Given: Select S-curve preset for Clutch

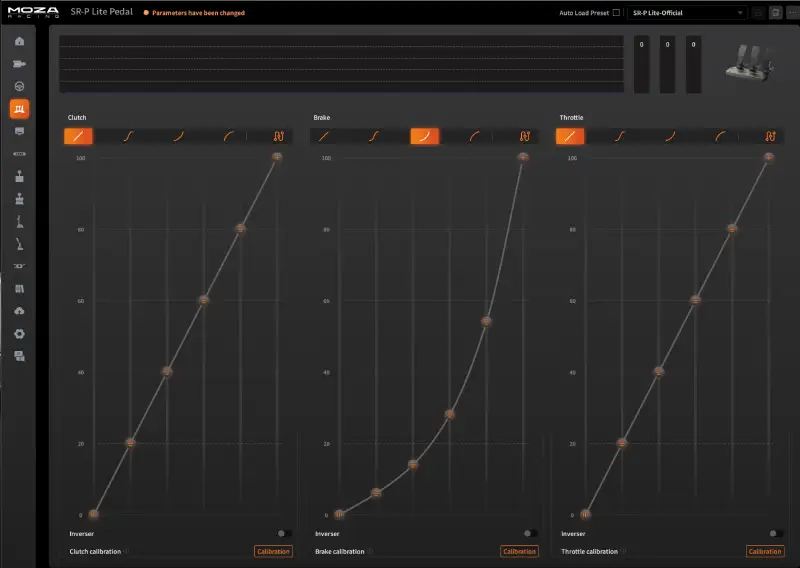Looking at the screenshot, I should (x=129, y=136).
